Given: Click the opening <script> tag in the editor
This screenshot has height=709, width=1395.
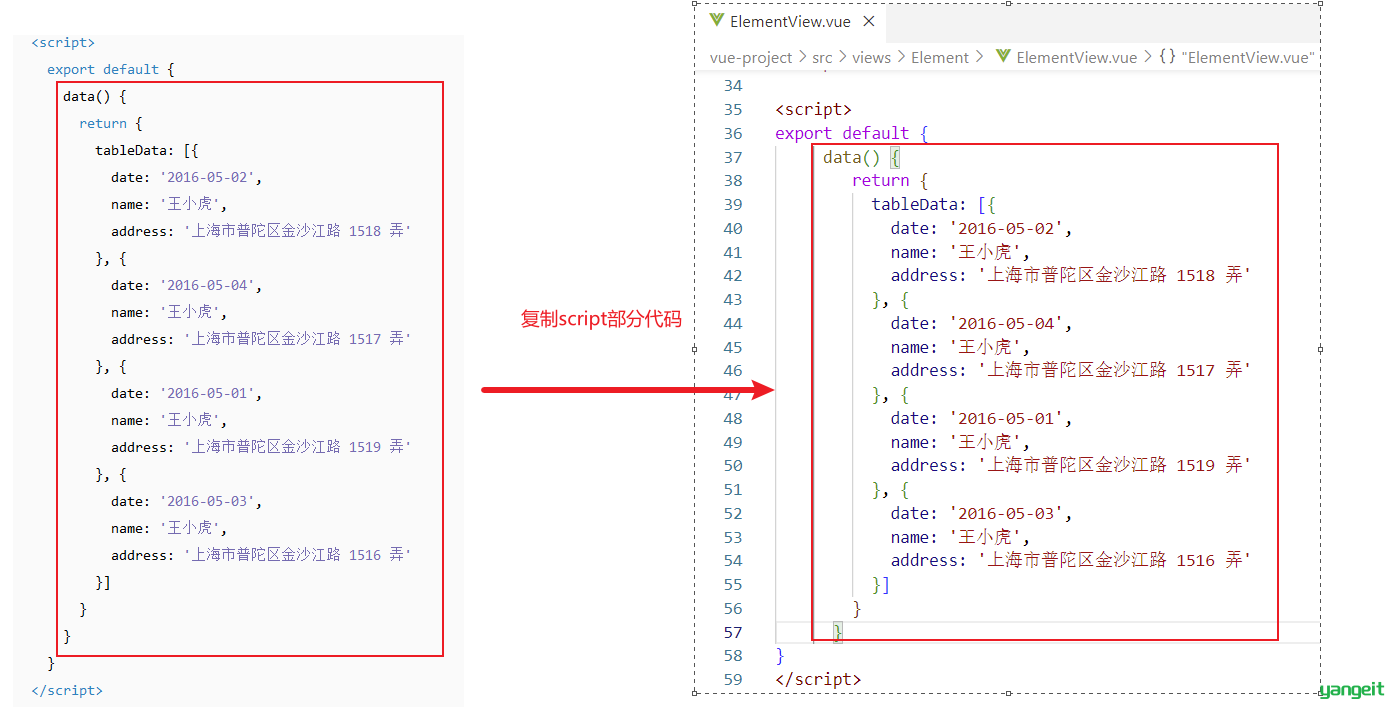Looking at the screenshot, I should [813, 110].
